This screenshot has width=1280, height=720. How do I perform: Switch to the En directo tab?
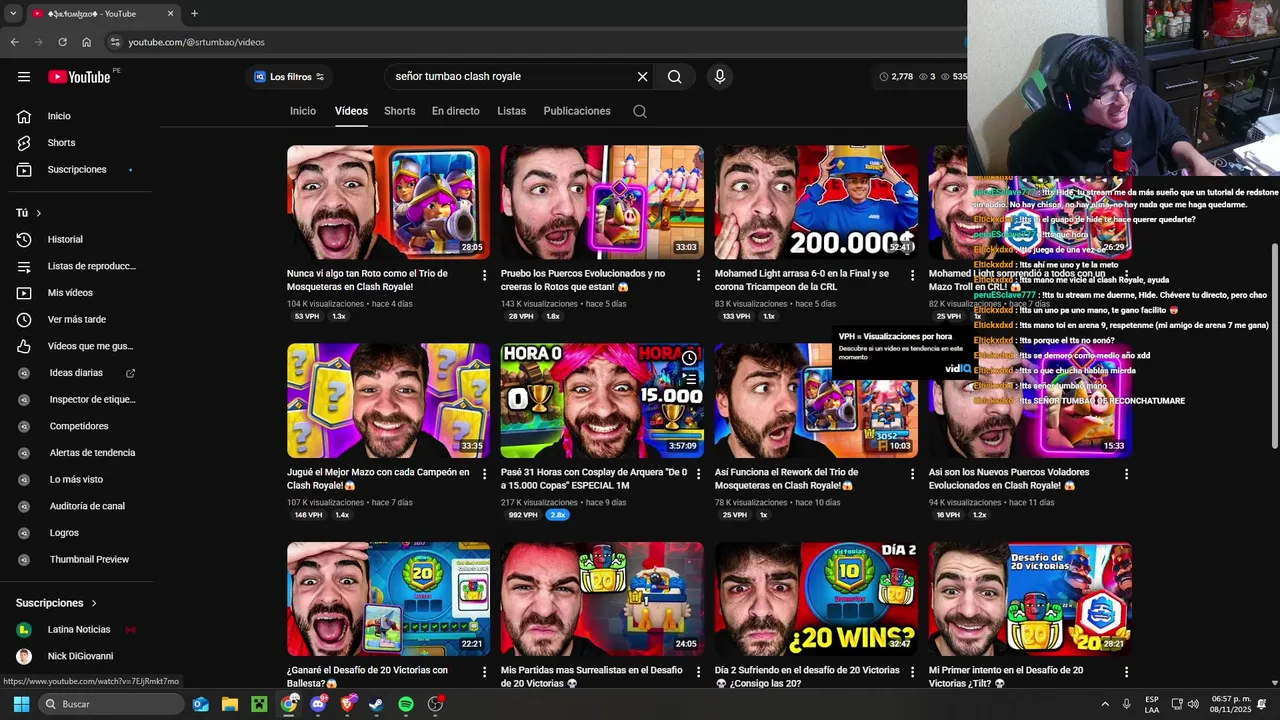point(456,111)
